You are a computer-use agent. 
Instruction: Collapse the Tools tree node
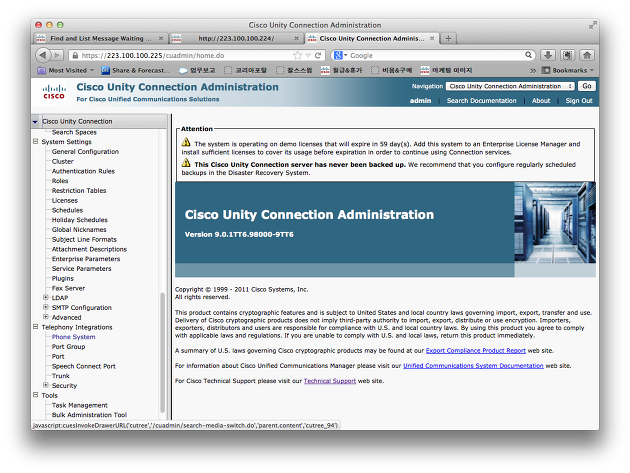pos(35,395)
